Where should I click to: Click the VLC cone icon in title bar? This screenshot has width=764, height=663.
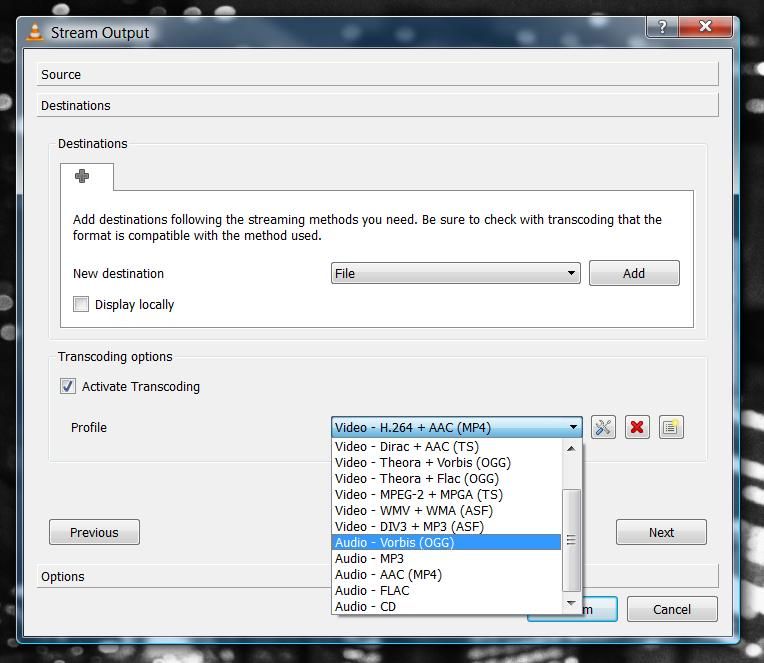tap(35, 32)
